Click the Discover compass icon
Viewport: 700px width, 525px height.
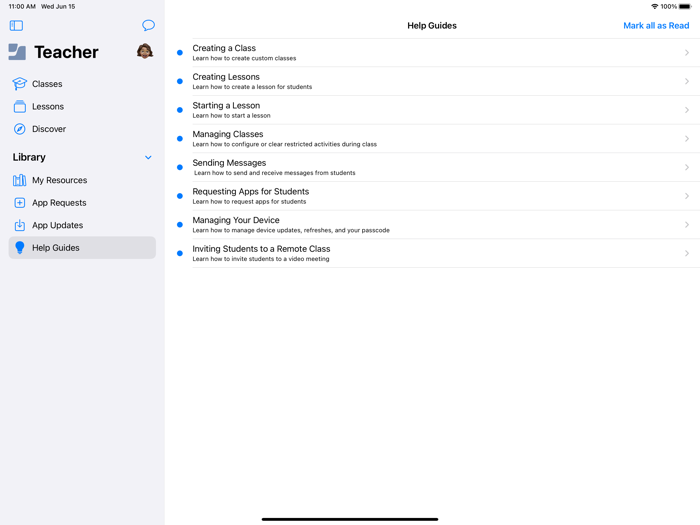(20, 129)
